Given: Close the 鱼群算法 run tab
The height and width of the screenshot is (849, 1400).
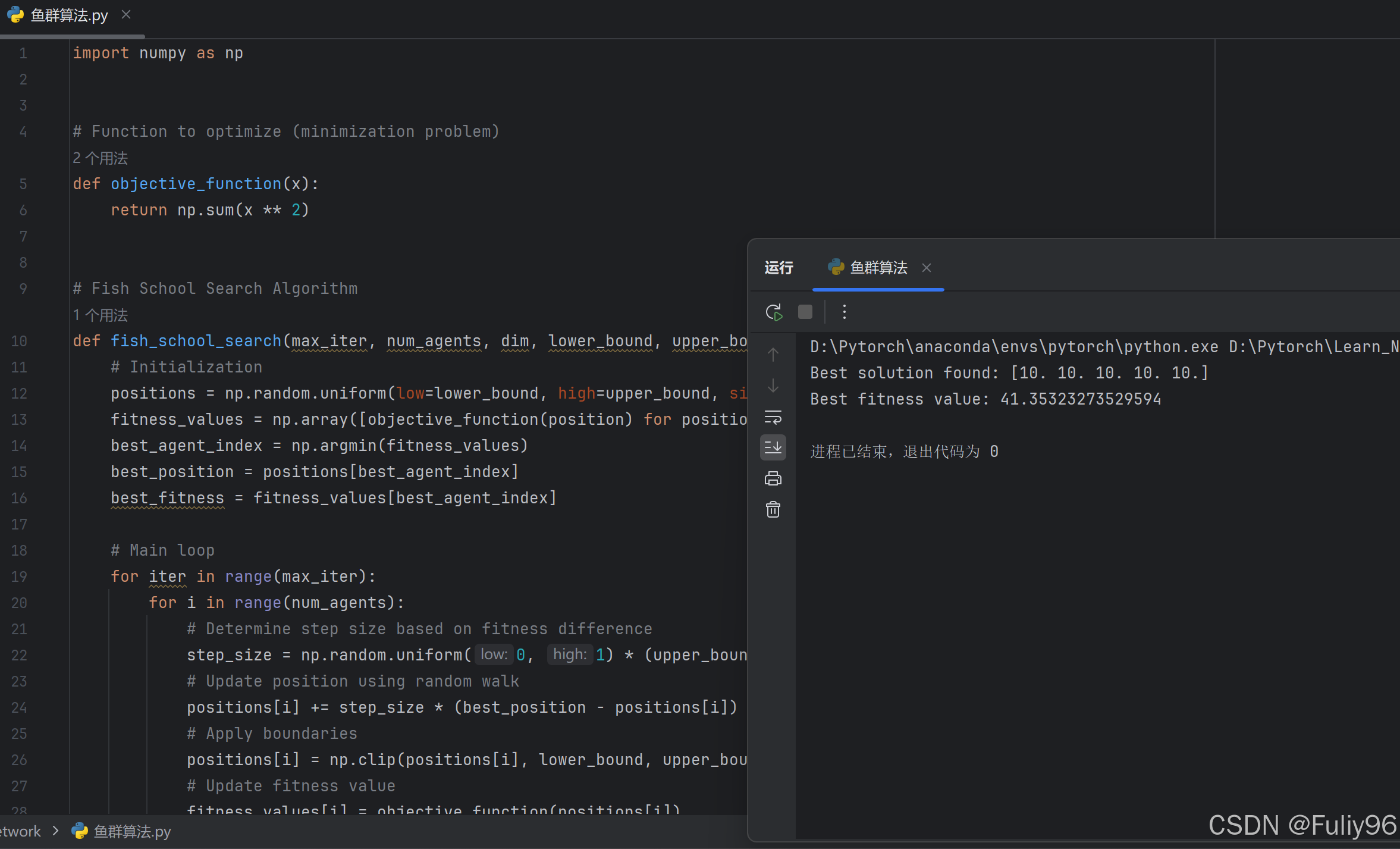Looking at the screenshot, I should [x=927, y=268].
